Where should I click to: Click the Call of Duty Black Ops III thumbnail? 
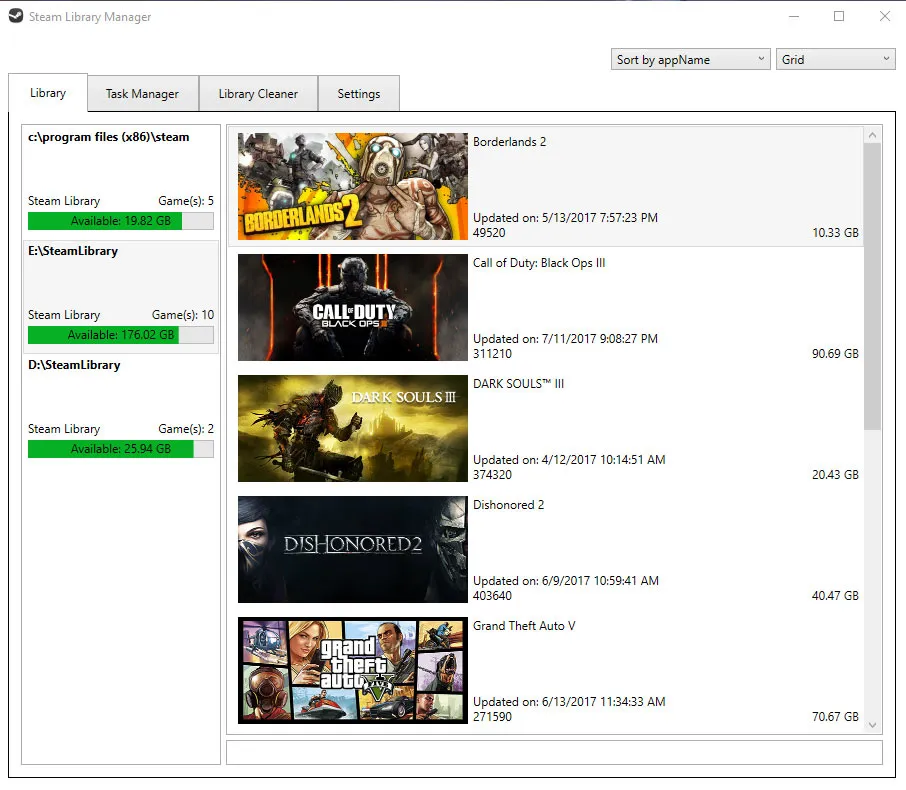tap(352, 307)
